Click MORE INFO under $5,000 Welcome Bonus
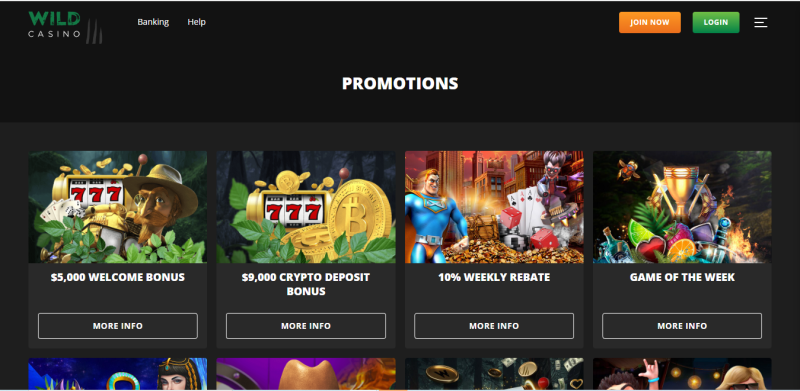 118,326
